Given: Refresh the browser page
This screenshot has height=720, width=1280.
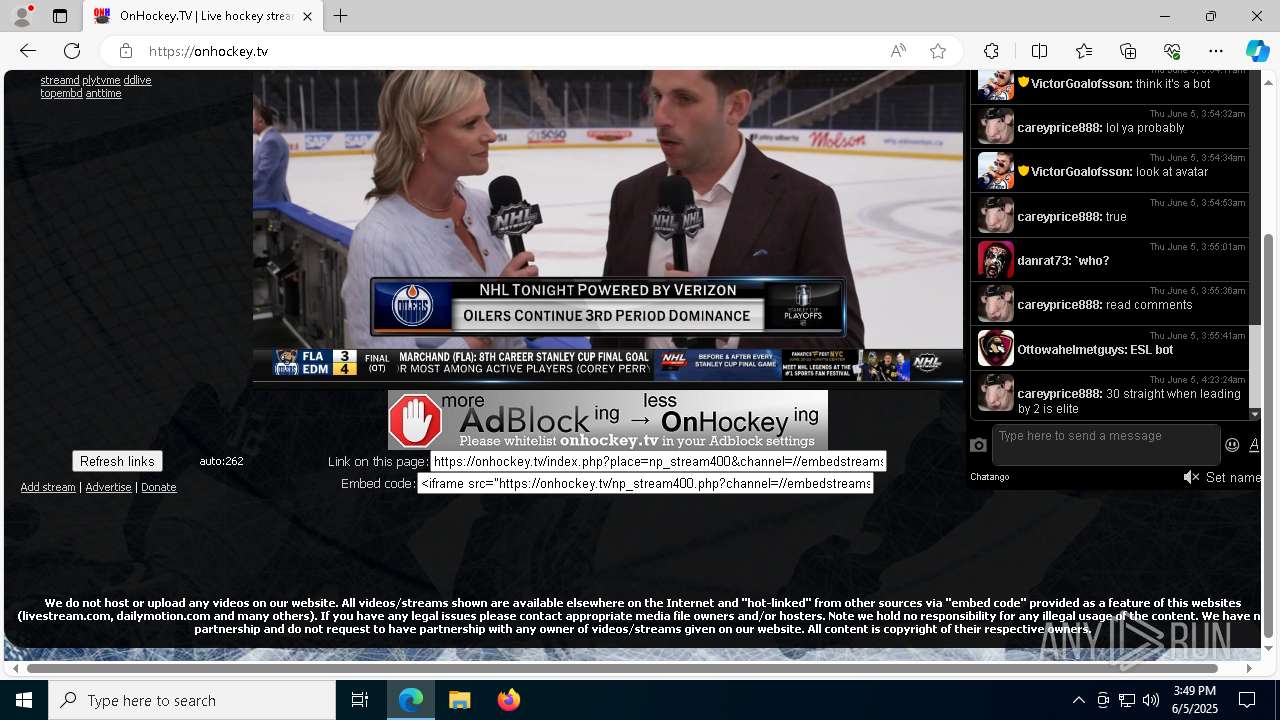Looking at the screenshot, I should click(72, 51).
